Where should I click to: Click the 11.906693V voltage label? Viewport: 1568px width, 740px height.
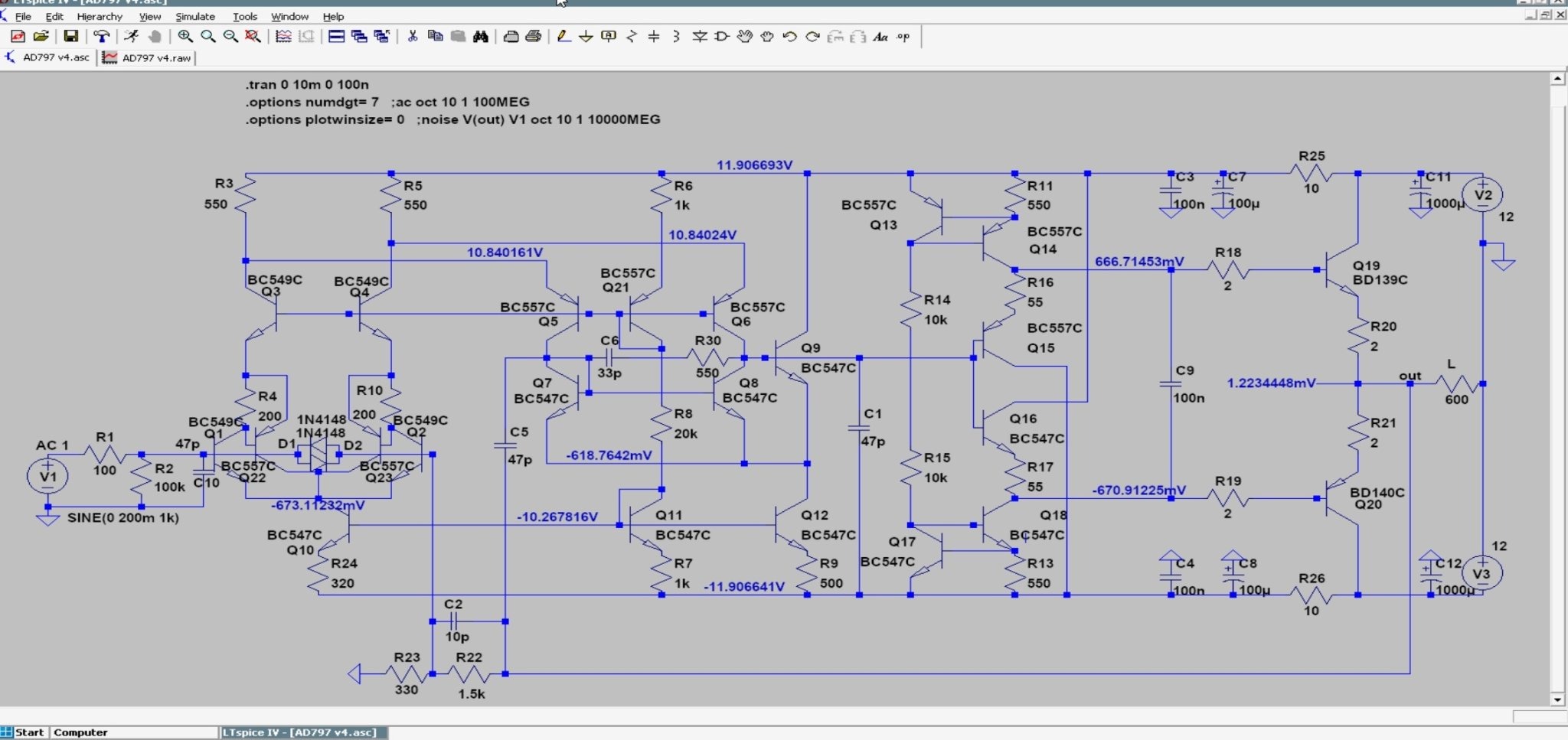754,165
